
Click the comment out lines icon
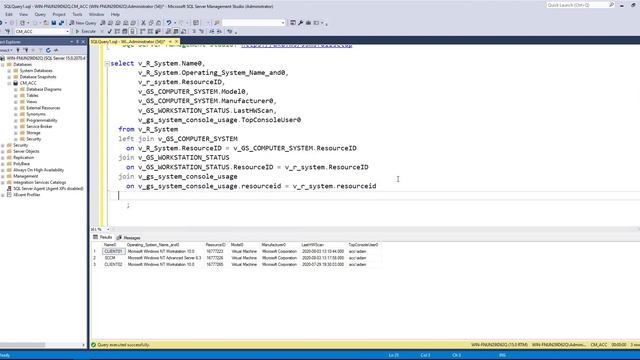point(194,31)
